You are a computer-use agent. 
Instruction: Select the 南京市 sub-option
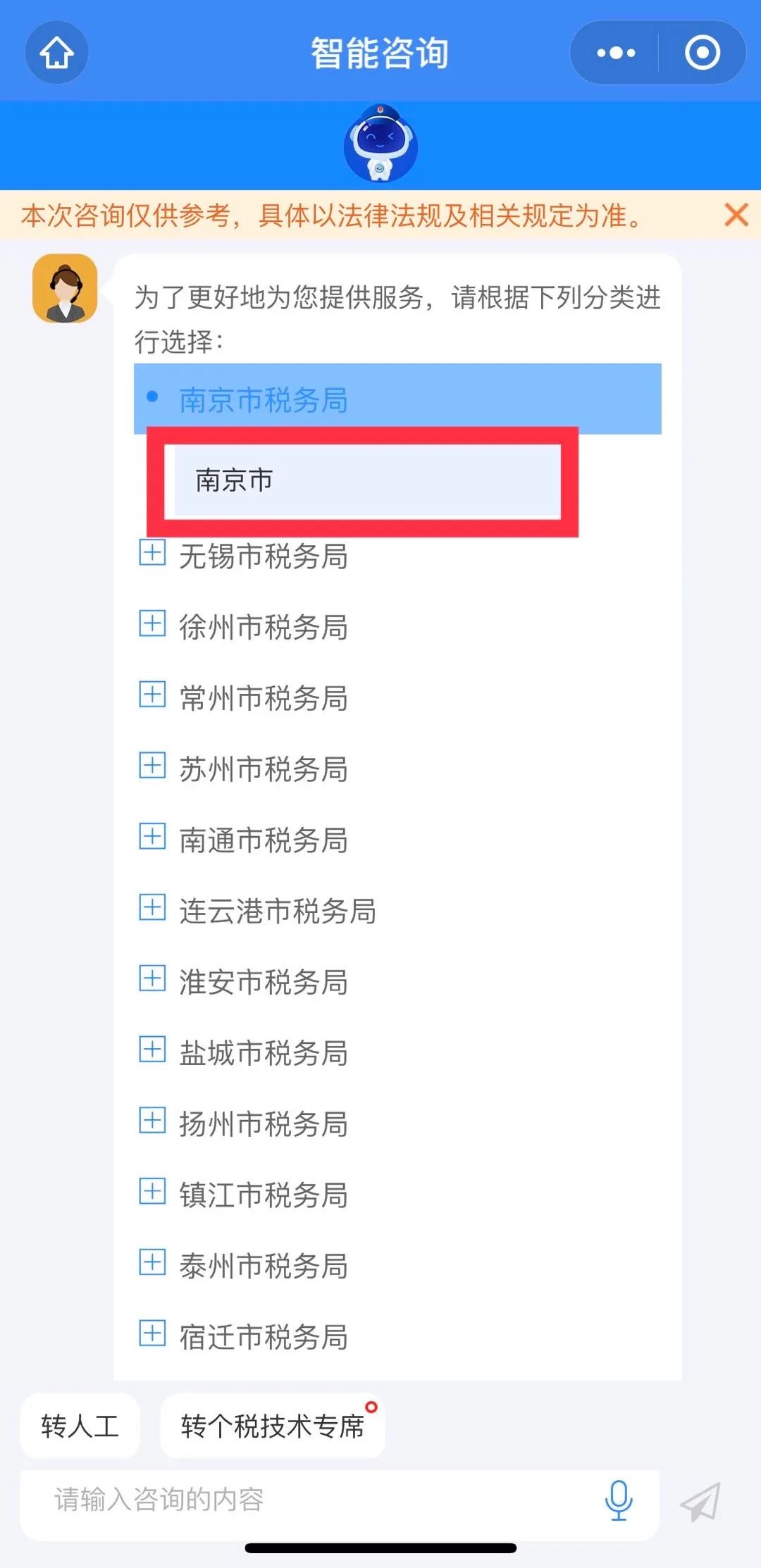pyautogui.click(x=234, y=480)
